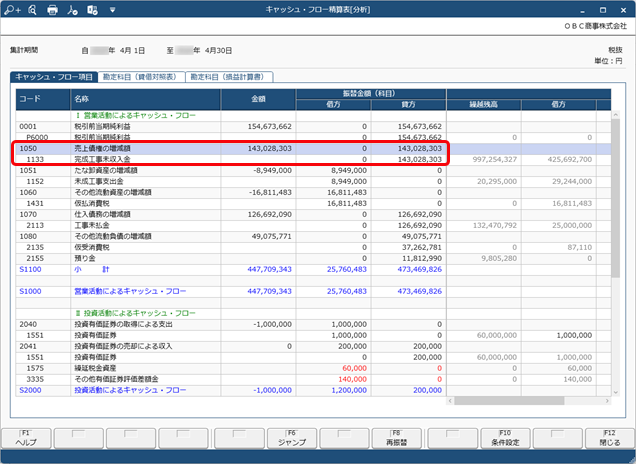
Task: Click the horizontal scrollbar thumb under the table
Action: pos(509,401)
